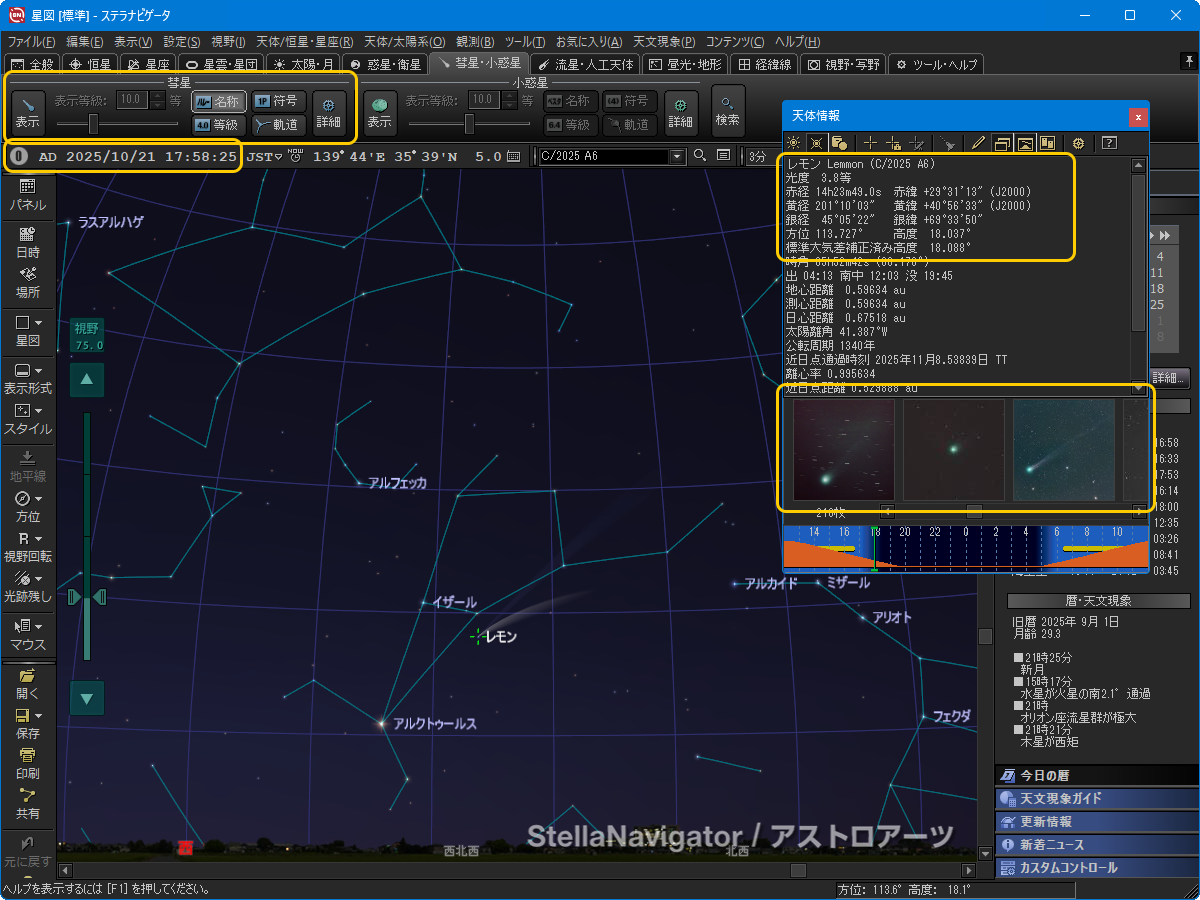Open the 天文現象(P) menu
Screen dimensions: 1200x900
coord(664,42)
